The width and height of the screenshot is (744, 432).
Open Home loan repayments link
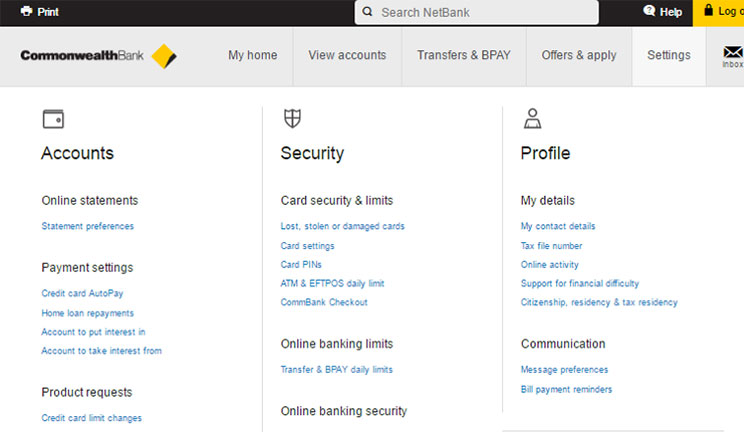88,313
